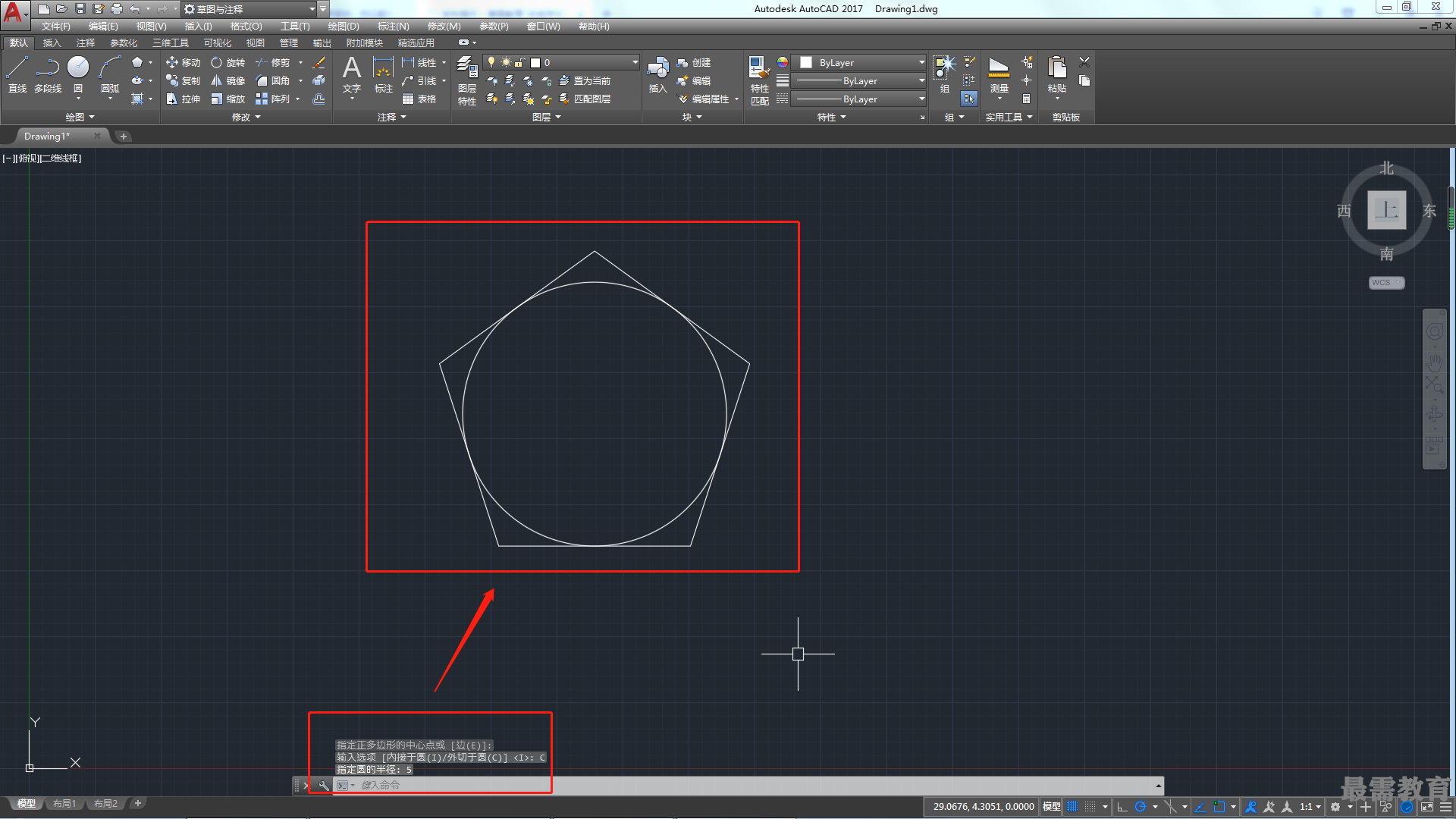Switch to the 插入 ribbon tab
The width and height of the screenshot is (1456, 819).
tap(52, 43)
